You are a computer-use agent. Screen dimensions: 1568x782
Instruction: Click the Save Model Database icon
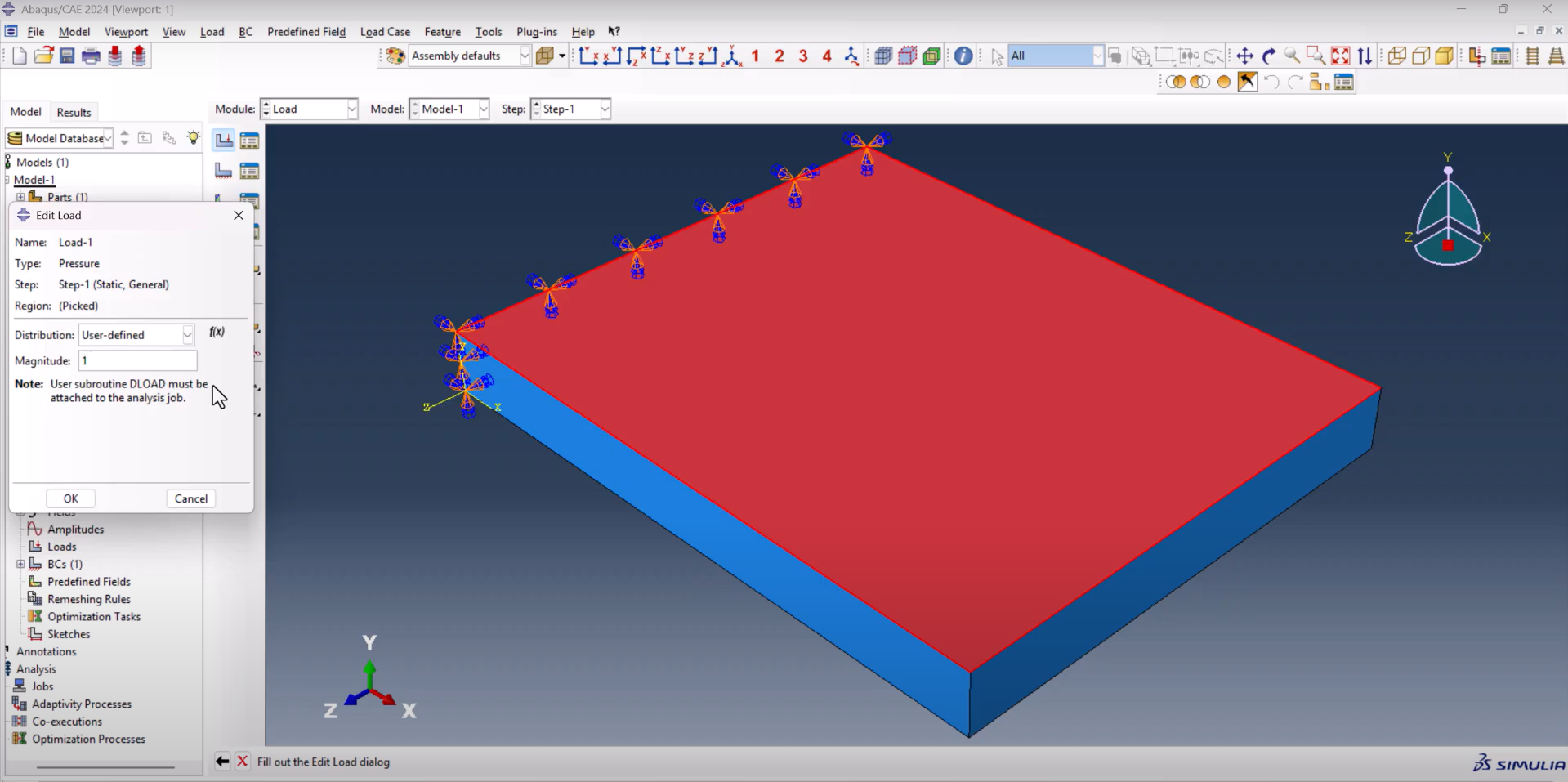pos(67,56)
